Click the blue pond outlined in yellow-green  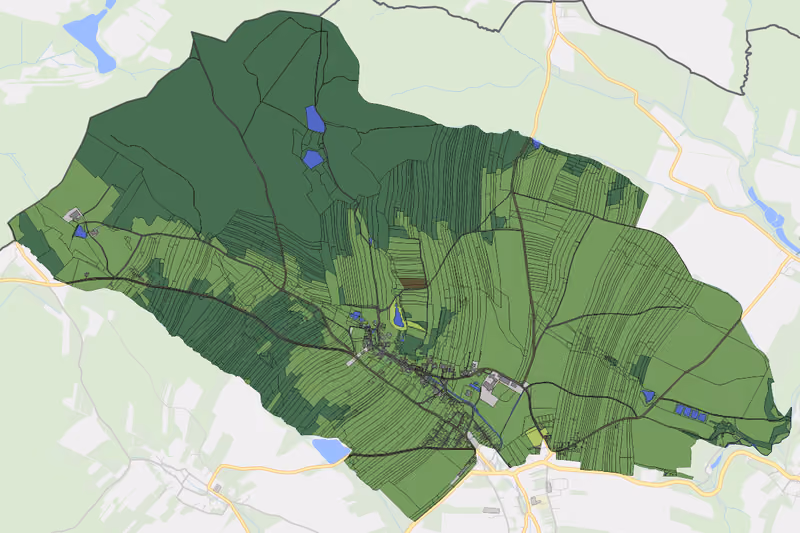(398, 316)
